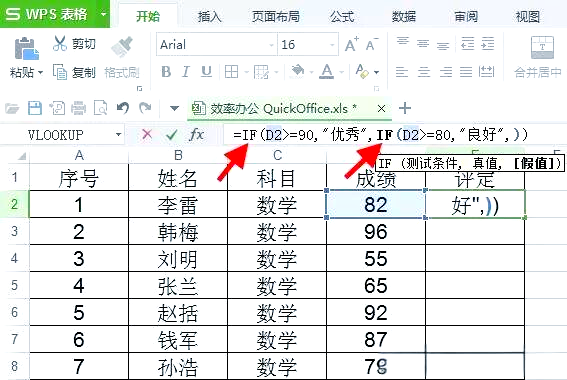Align text right

point(446,72)
